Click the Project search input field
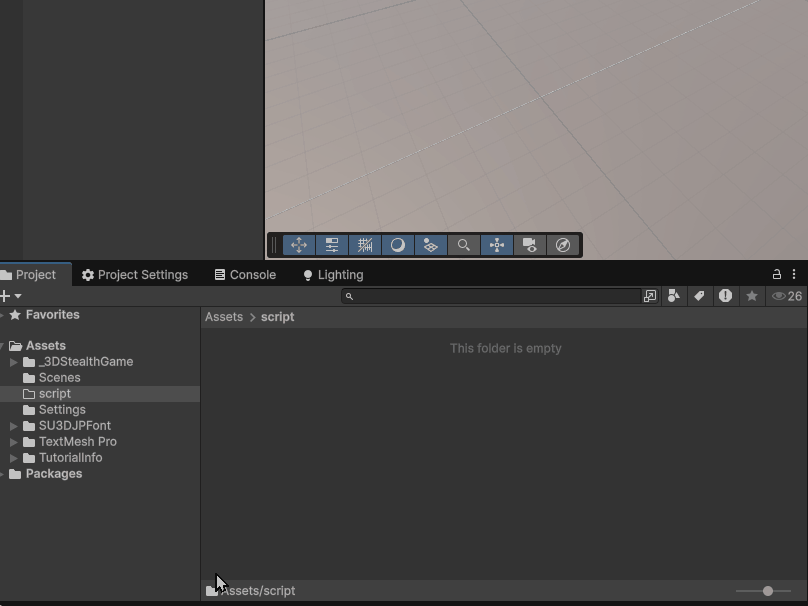 click(x=495, y=296)
